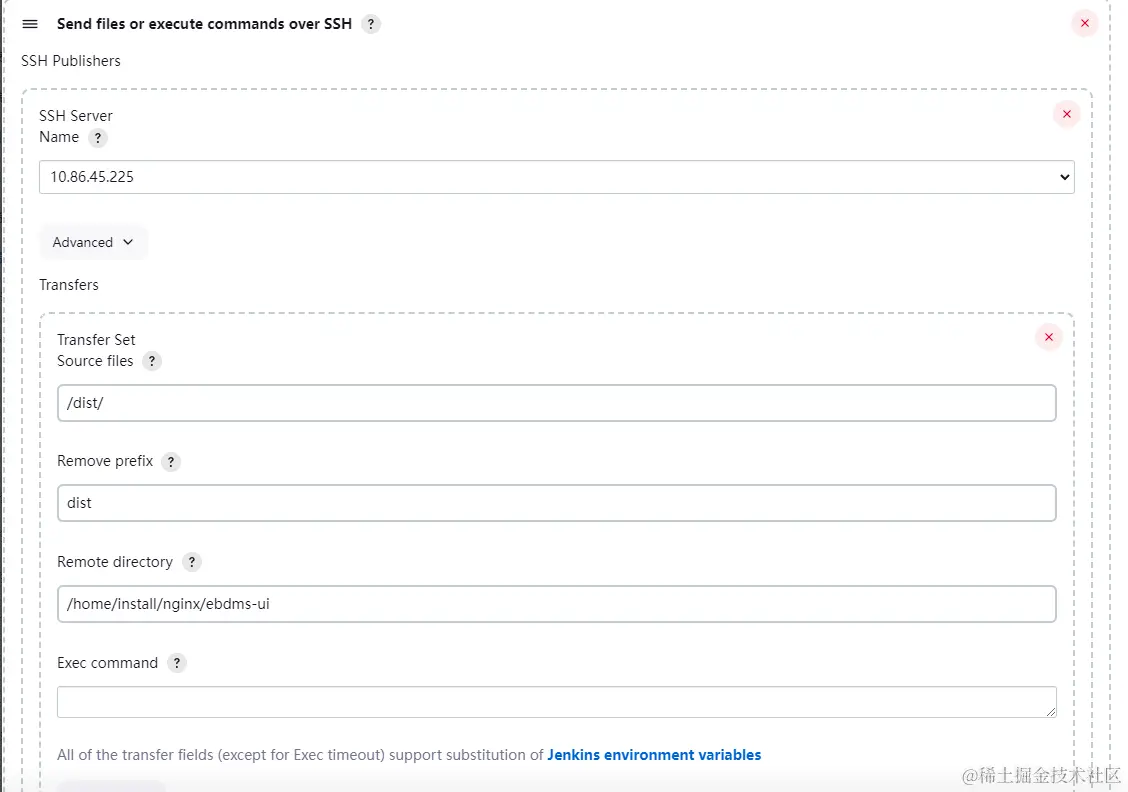Click the Transfers section label

69,285
